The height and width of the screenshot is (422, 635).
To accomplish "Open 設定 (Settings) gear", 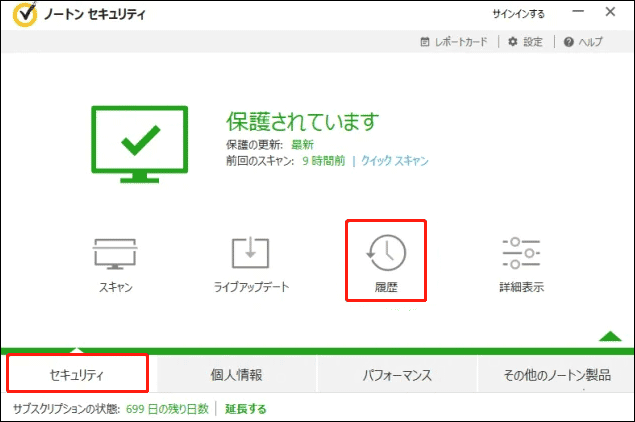I will 525,42.
